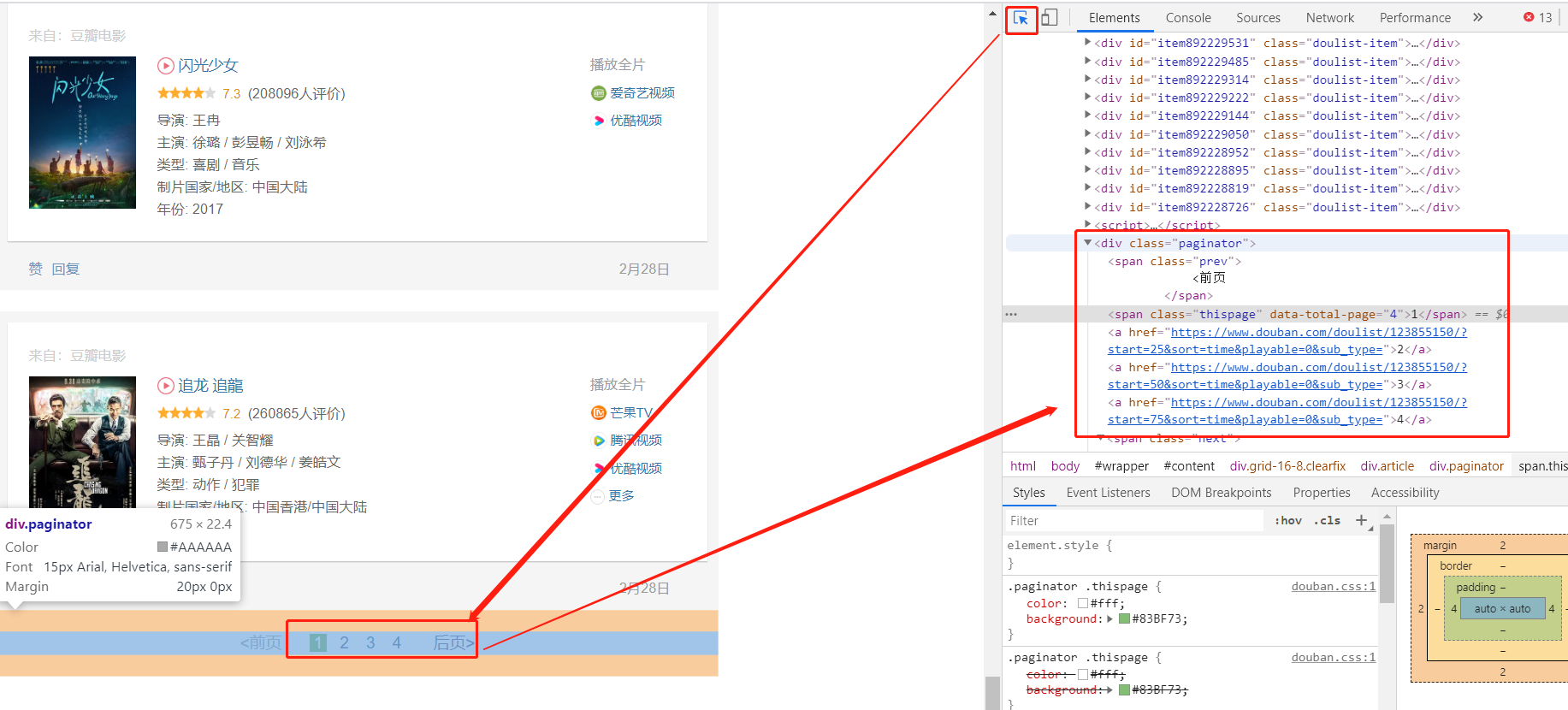The image size is (1568, 710).
Task: Open the start=50 href link in DOM
Action: (1287, 376)
